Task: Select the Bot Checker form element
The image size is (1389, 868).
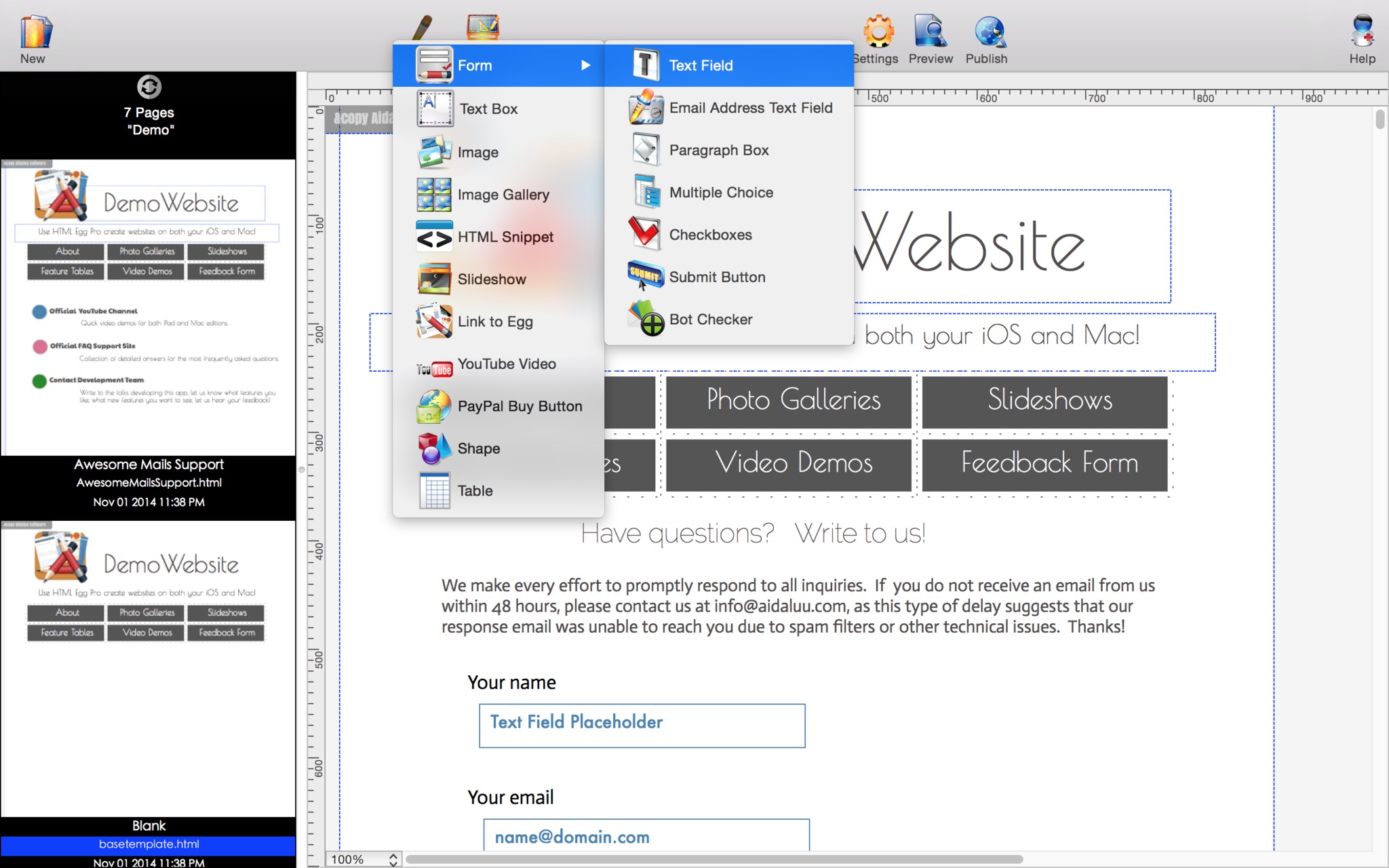Action: click(x=711, y=319)
